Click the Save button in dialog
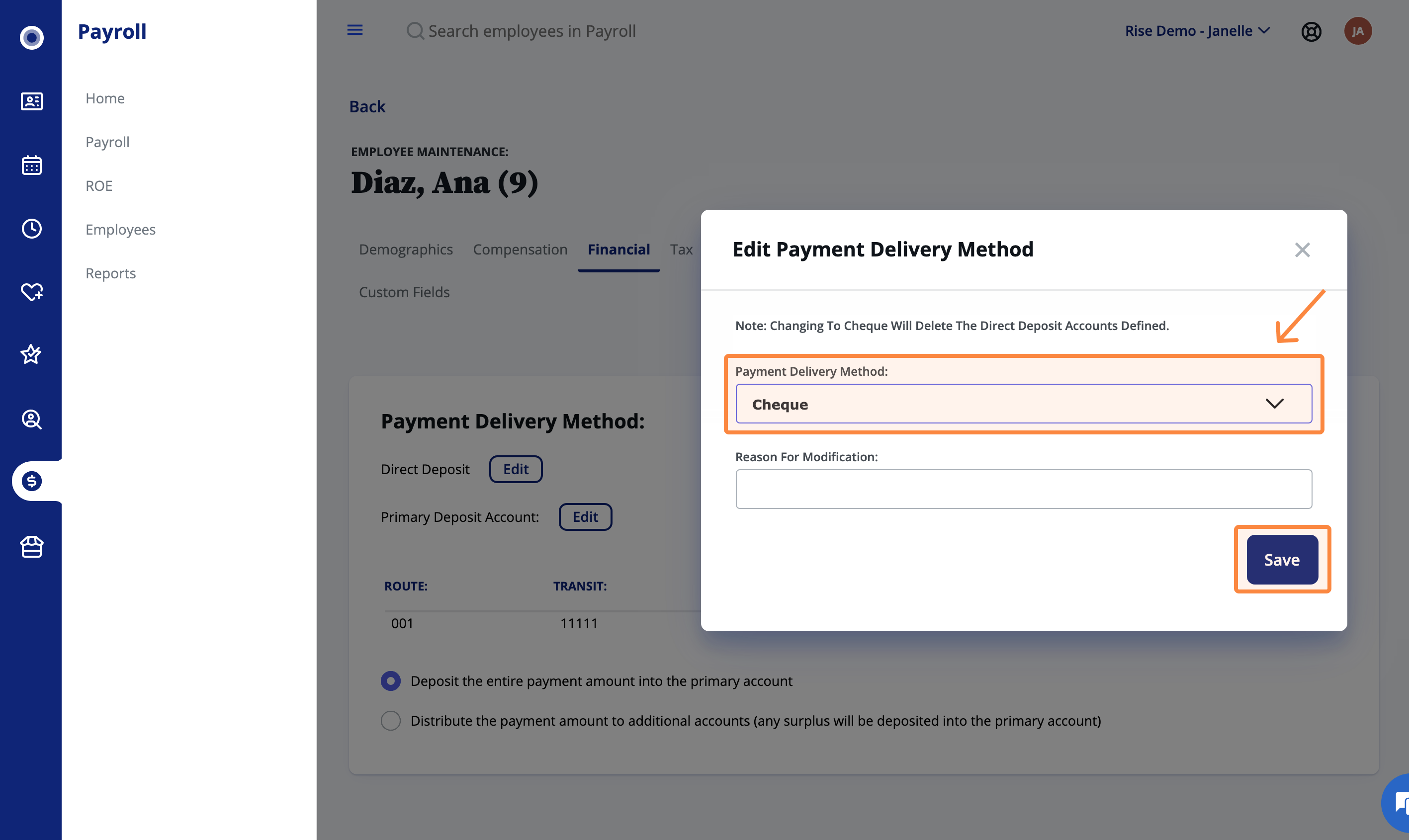Viewport: 1409px width, 840px height. pos(1282,560)
